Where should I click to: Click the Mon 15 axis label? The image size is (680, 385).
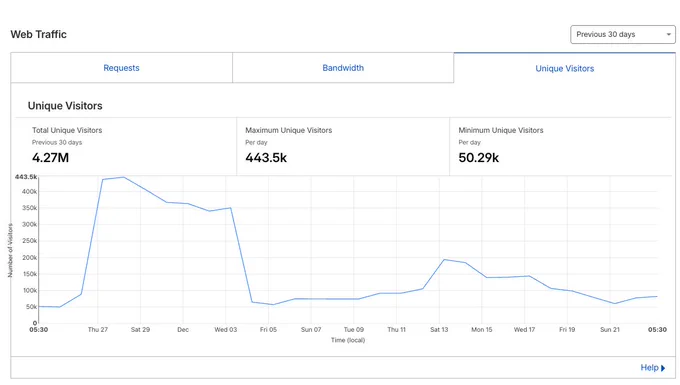pyautogui.click(x=481, y=330)
